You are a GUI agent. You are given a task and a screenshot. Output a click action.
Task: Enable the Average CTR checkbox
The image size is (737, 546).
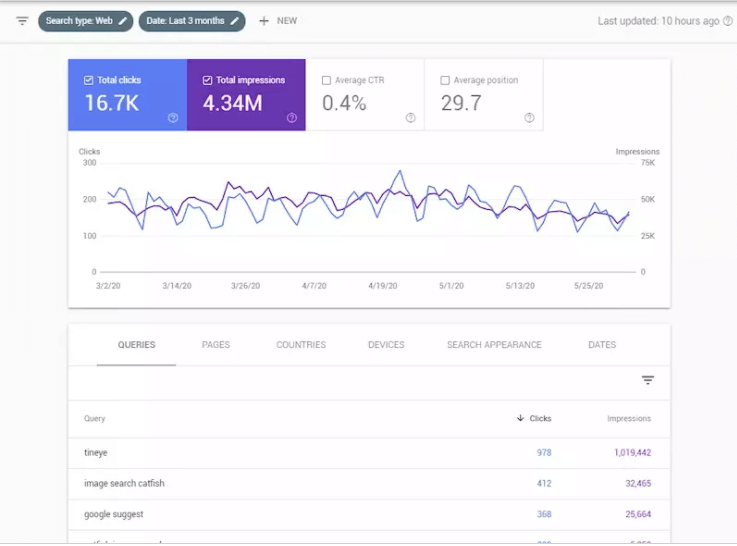coord(326,80)
